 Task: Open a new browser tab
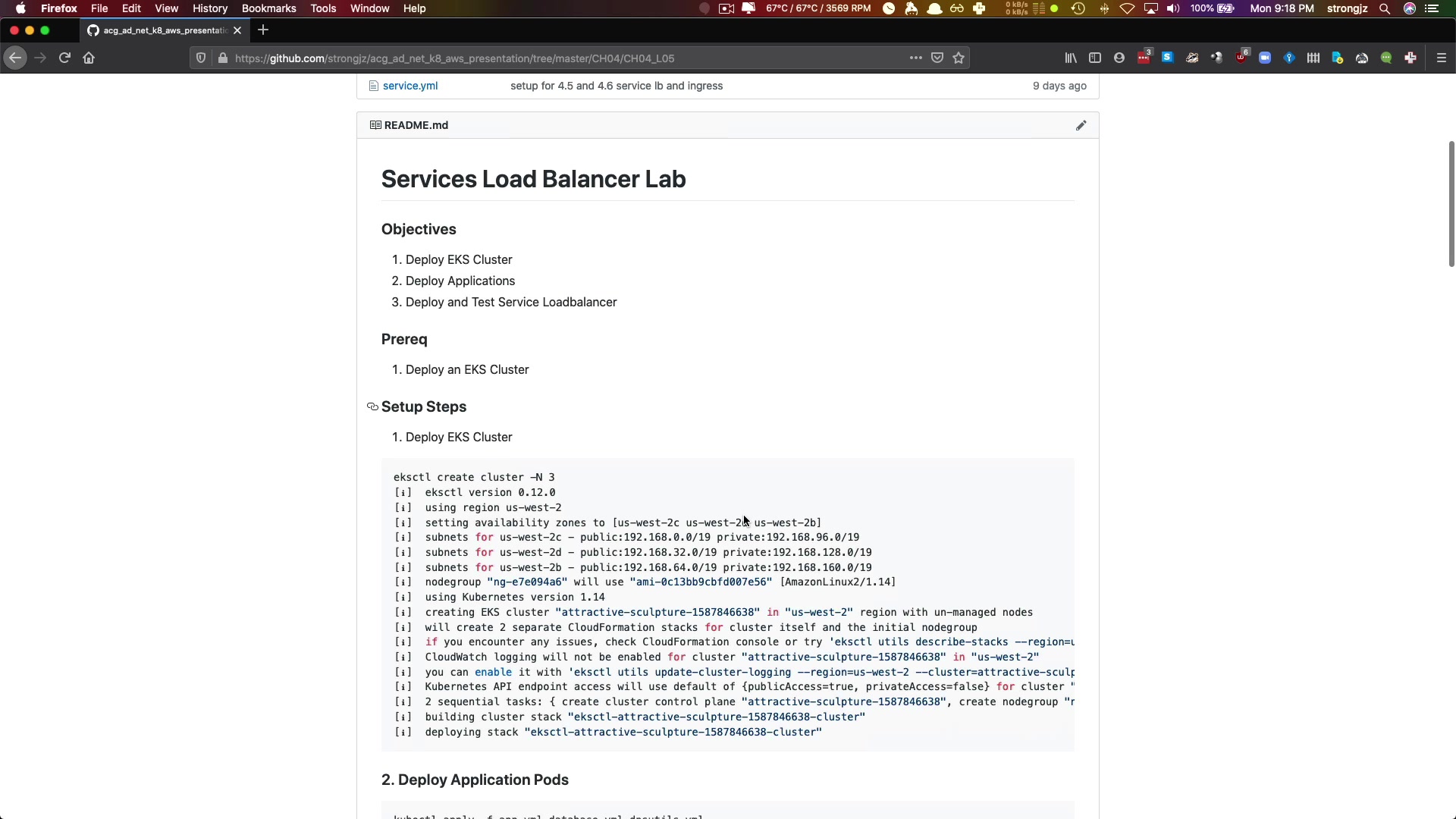click(263, 30)
